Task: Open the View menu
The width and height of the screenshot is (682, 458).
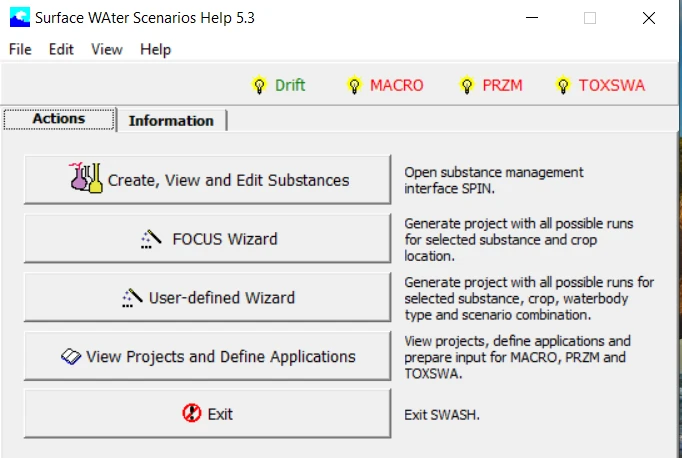Action: pyautogui.click(x=107, y=49)
